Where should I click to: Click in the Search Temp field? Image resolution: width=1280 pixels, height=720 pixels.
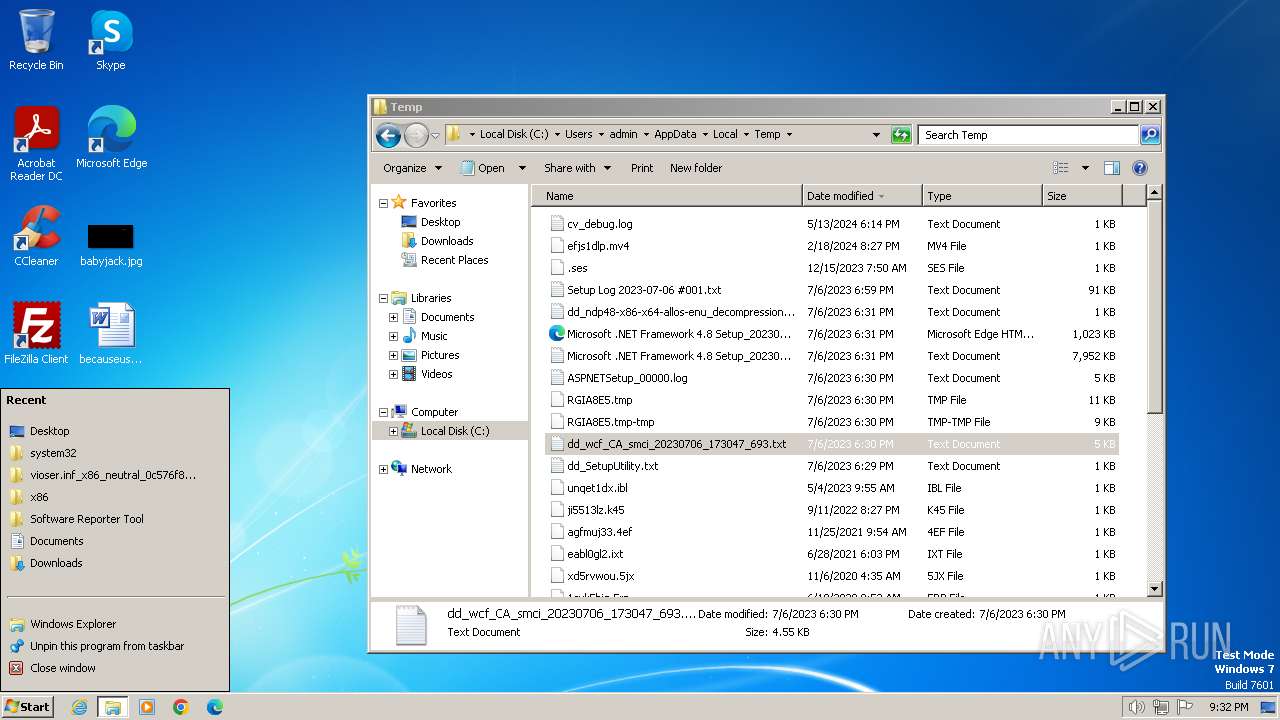pos(1028,135)
